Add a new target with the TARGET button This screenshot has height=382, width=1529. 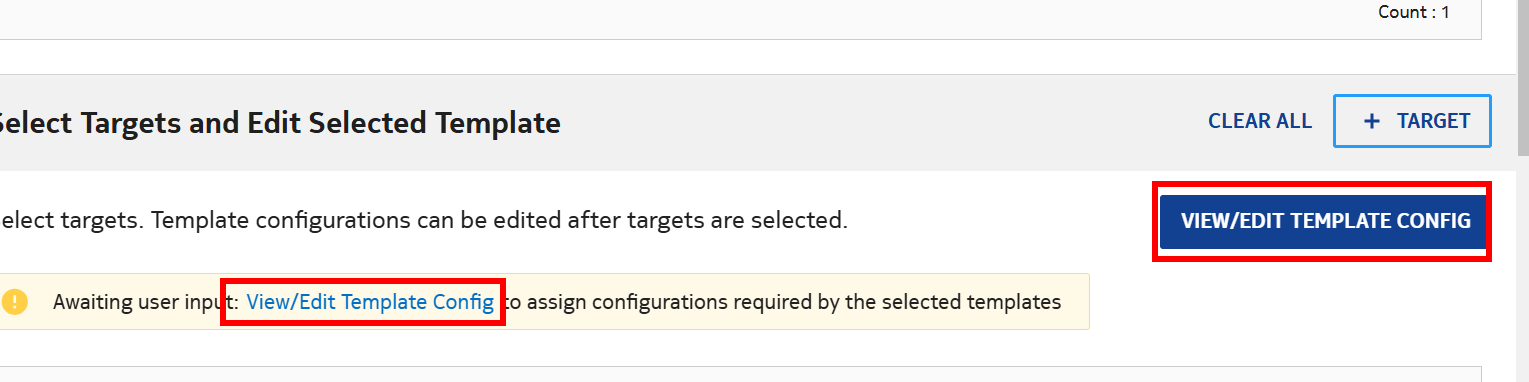1412,121
